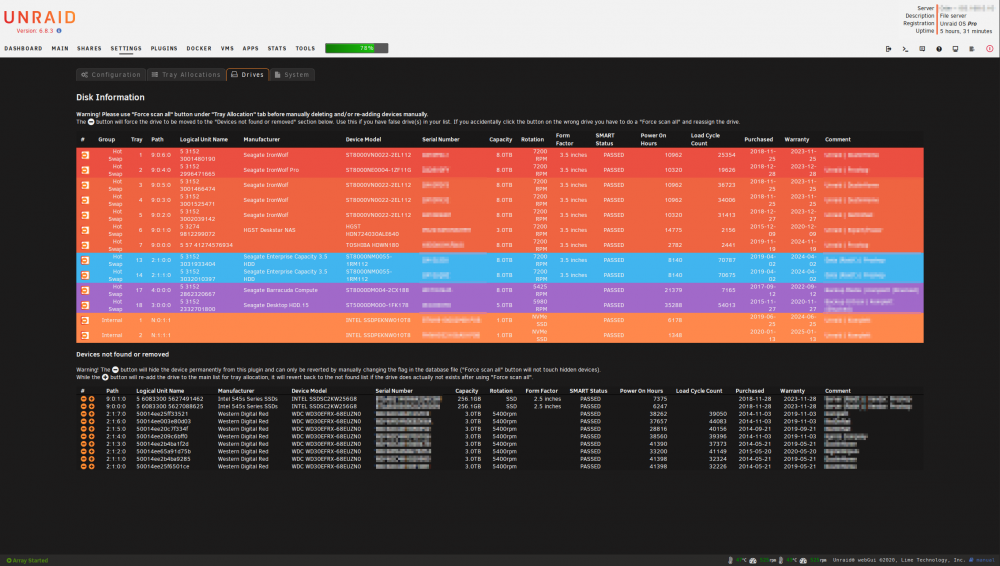The image size is (1000, 566).
Task: Click the remove icon for internal drive N:1:1:1
Action: tap(85, 335)
